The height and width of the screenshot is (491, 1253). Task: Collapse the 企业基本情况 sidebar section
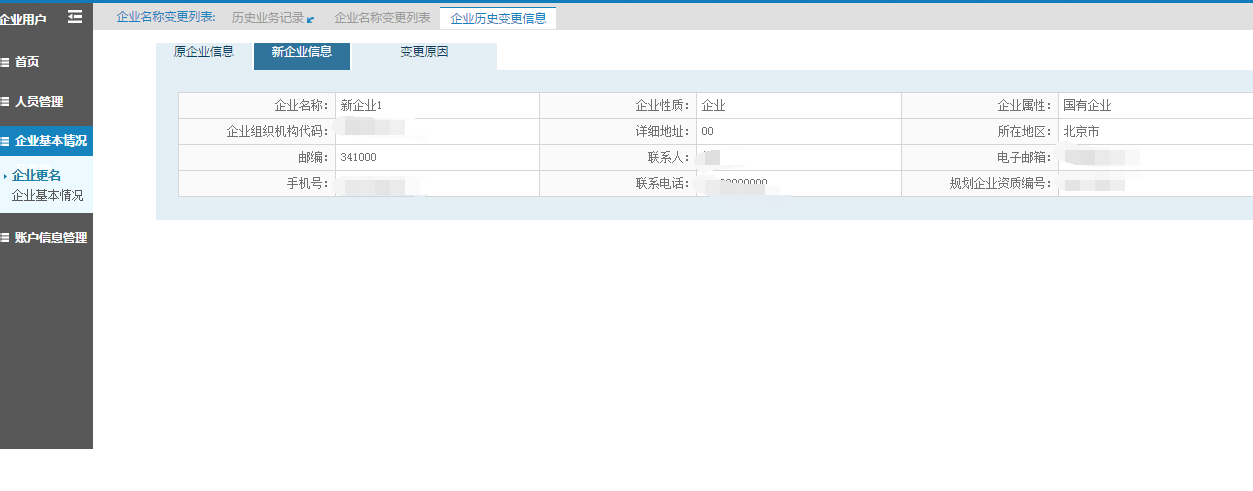50,141
